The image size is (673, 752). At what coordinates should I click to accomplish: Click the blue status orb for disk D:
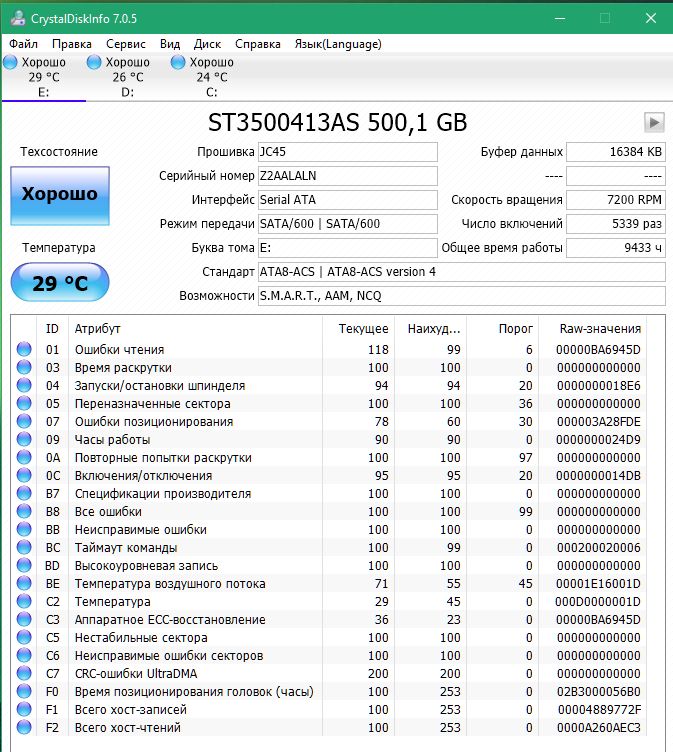click(94, 62)
